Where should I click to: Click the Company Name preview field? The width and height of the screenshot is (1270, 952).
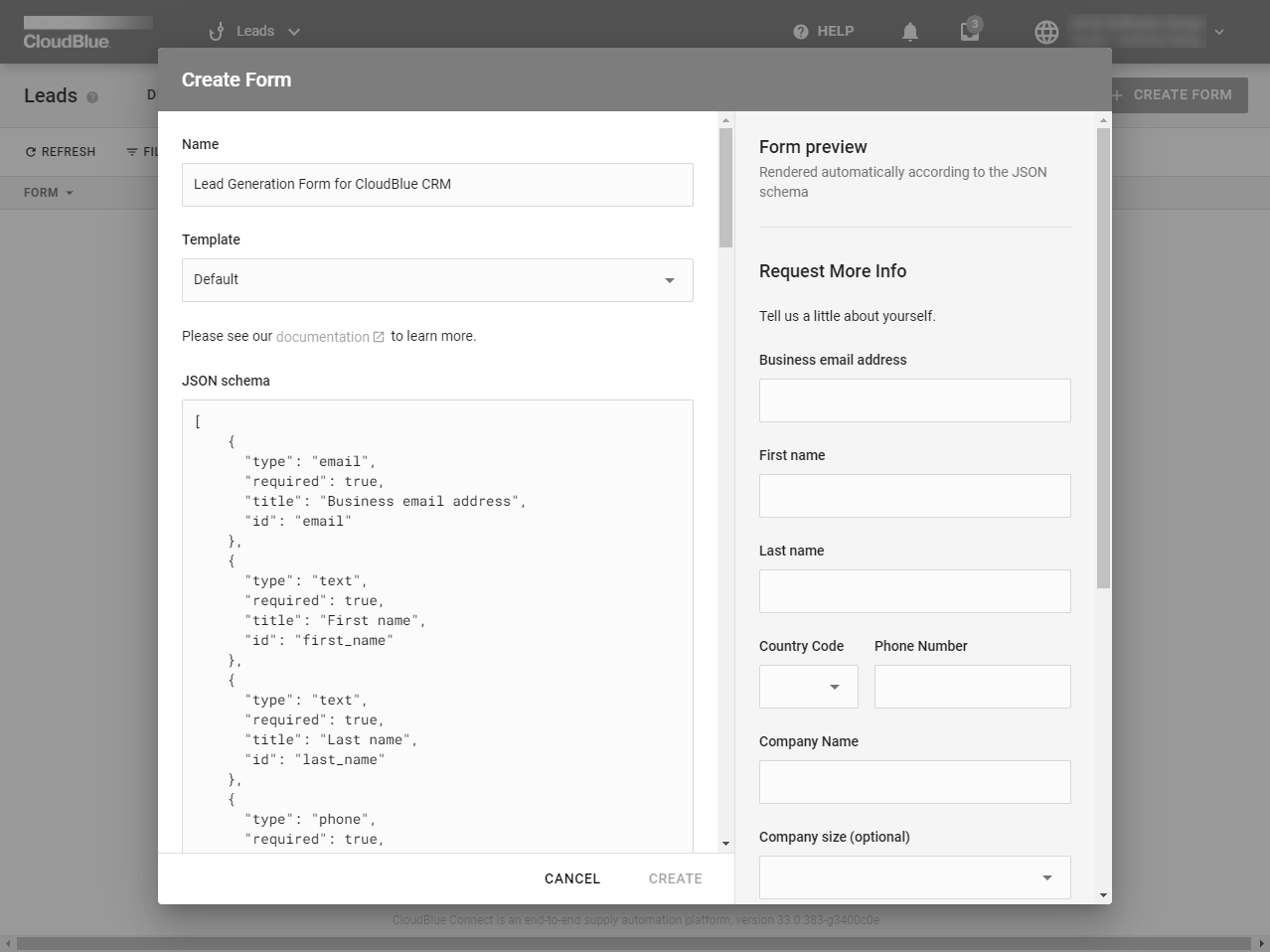(915, 782)
